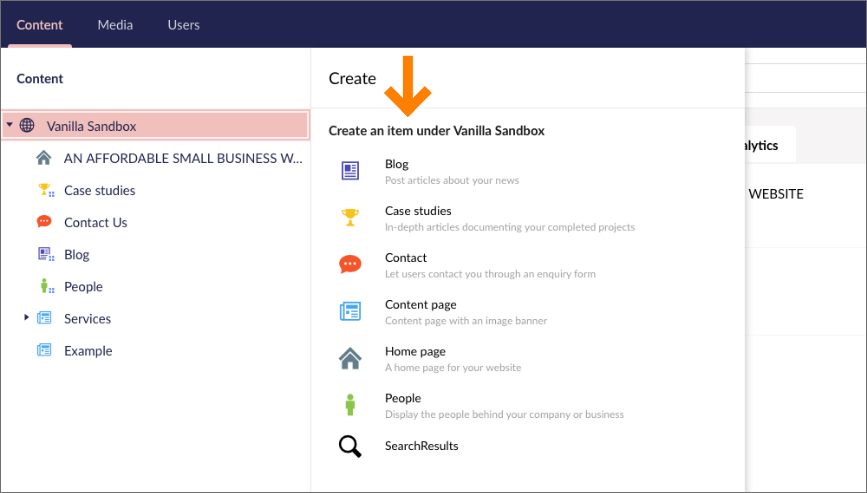Open the Media section tab
867x493 pixels.
click(115, 25)
